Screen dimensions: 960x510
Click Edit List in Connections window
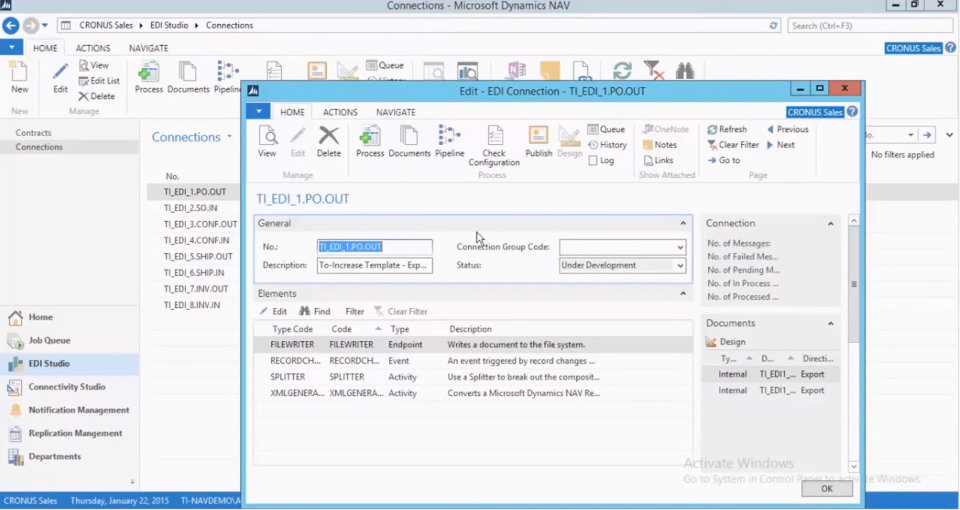click(99, 81)
